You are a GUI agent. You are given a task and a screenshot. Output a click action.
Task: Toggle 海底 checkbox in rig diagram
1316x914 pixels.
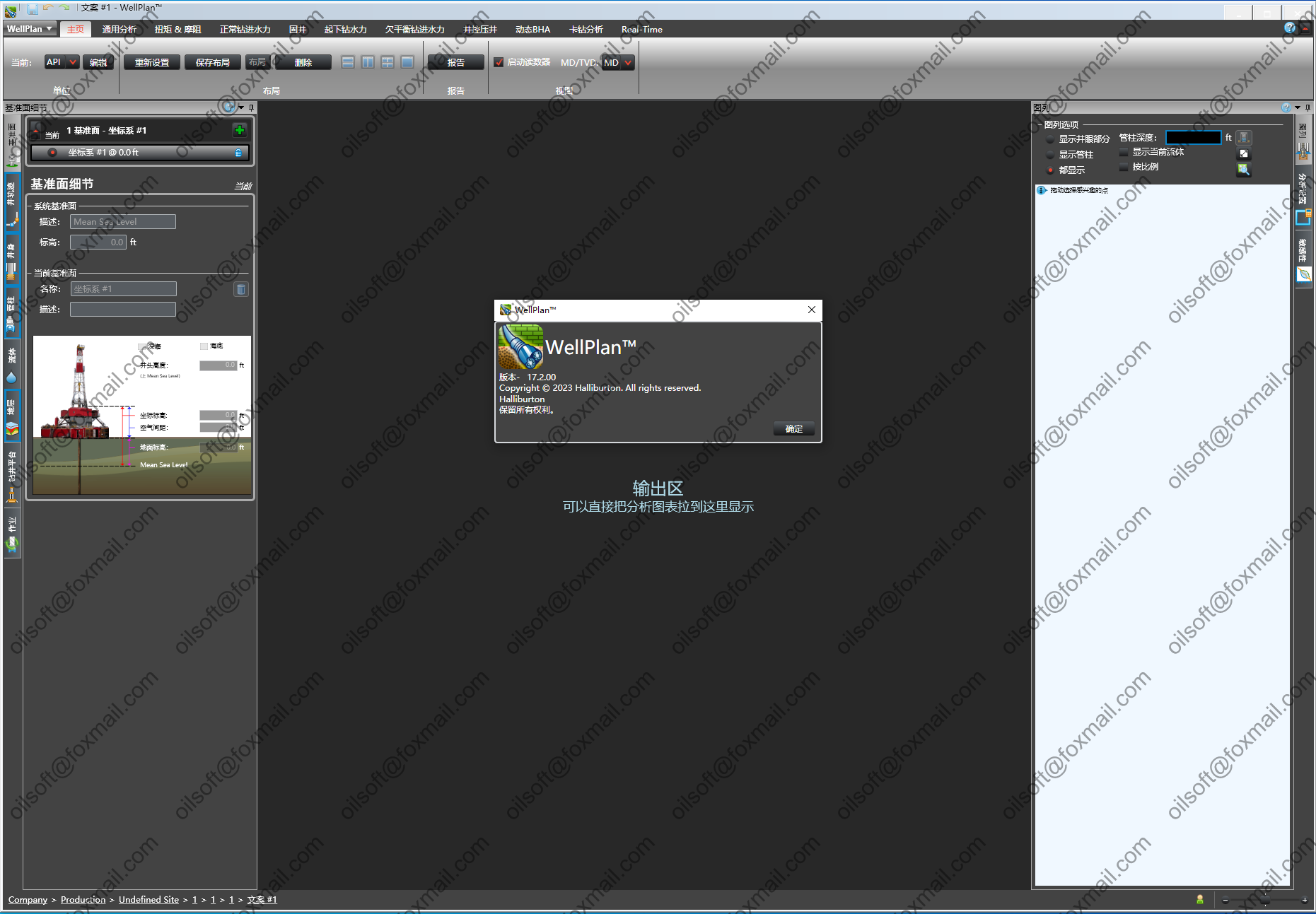[x=204, y=346]
